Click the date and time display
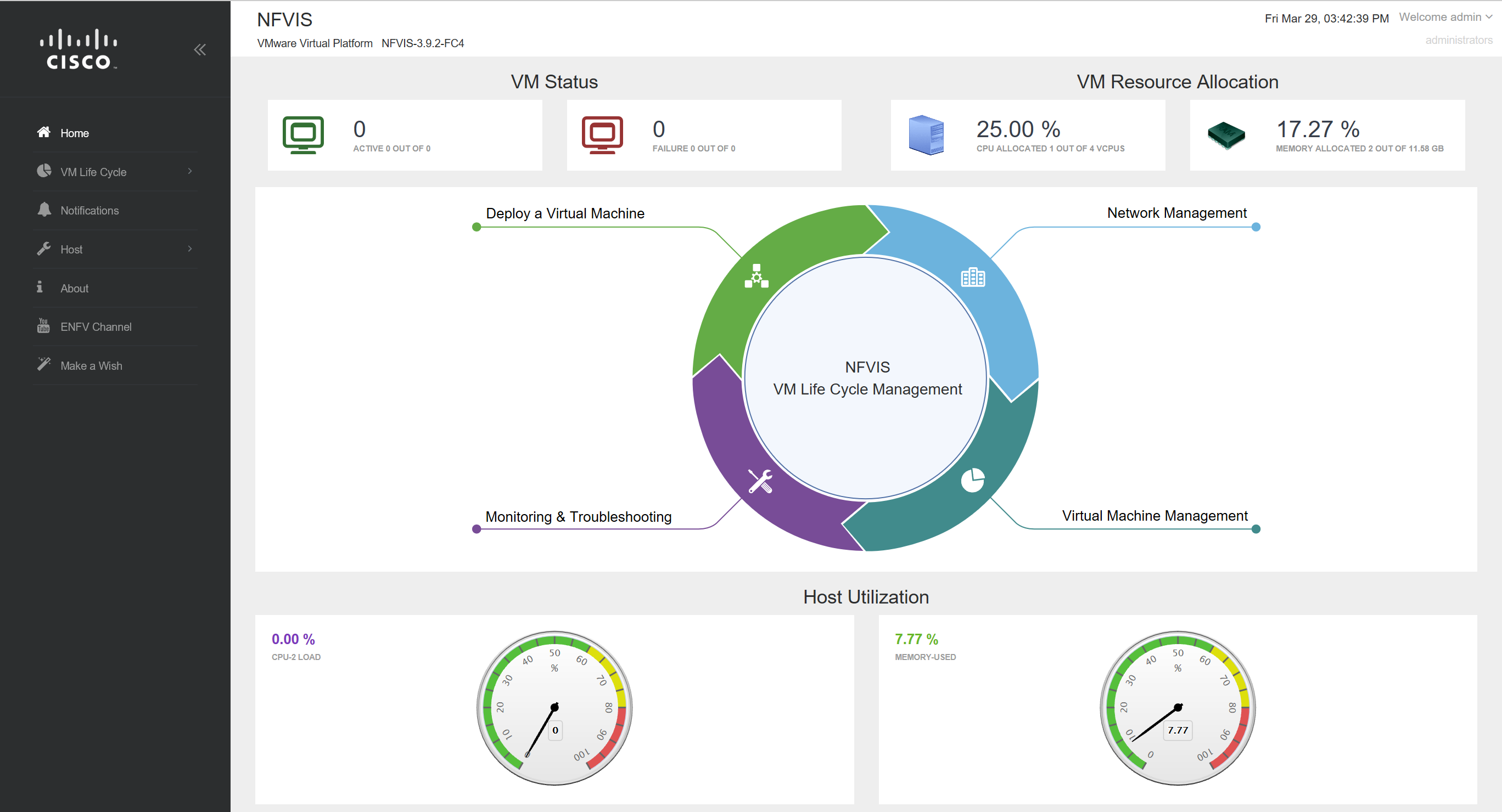This screenshot has height=812, width=1502. (x=1326, y=19)
